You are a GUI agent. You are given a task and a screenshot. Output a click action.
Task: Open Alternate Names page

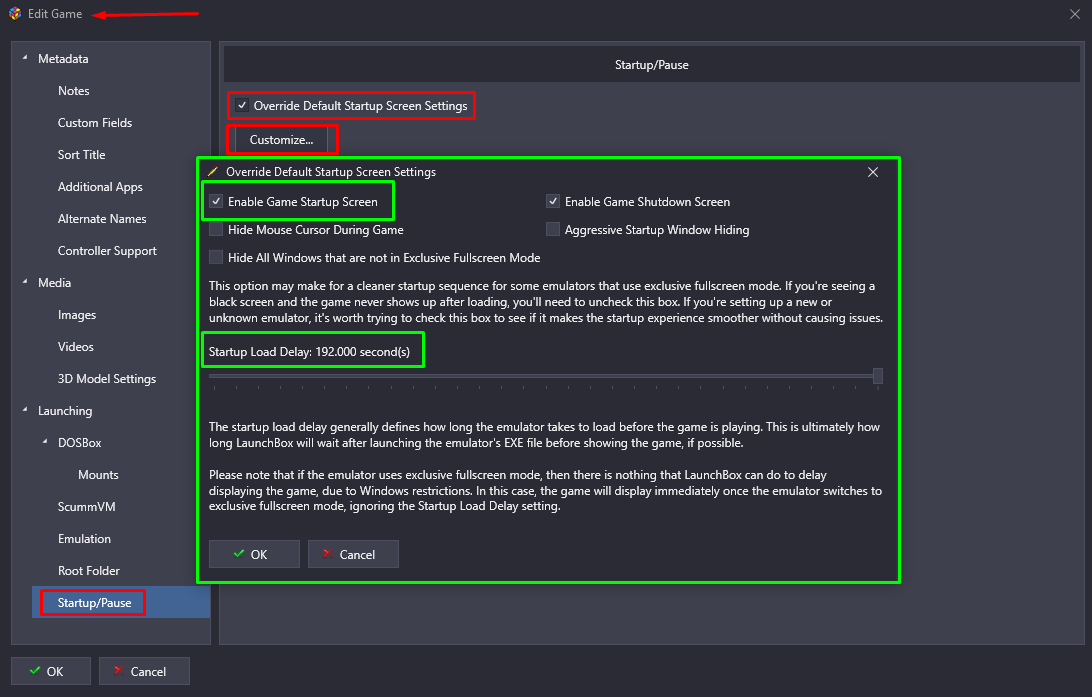(x=102, y=219)
